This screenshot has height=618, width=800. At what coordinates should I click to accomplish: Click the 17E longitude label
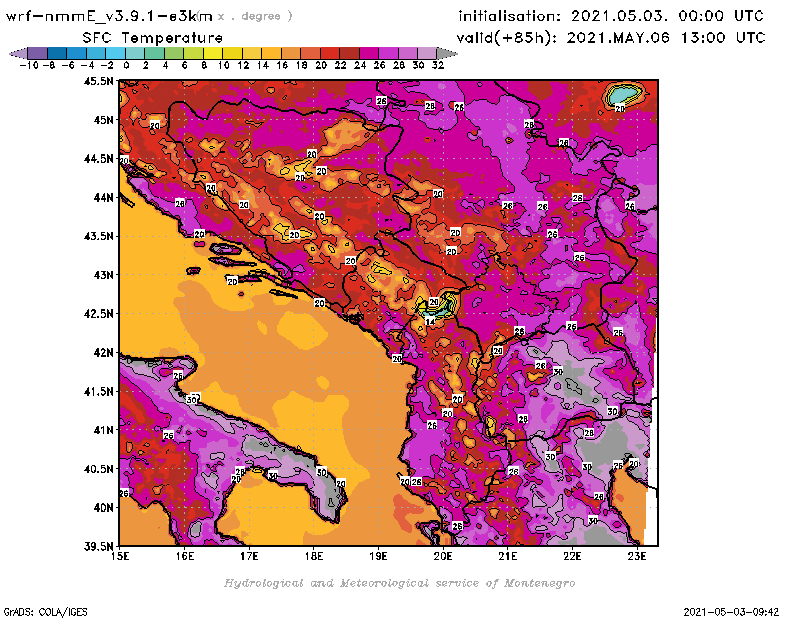(x=249, y=556)
